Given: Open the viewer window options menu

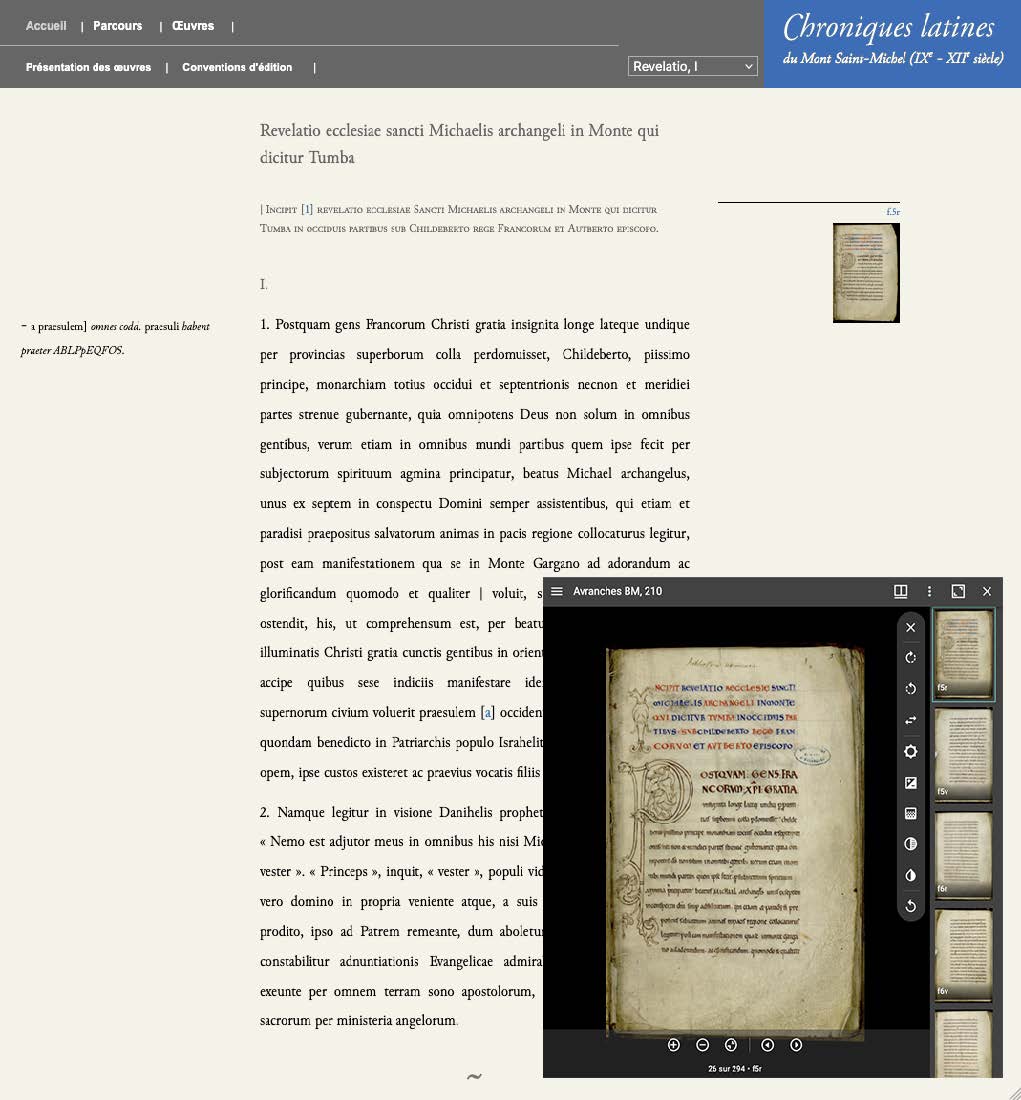Looking at the screenshot, I should pos(929,591).
